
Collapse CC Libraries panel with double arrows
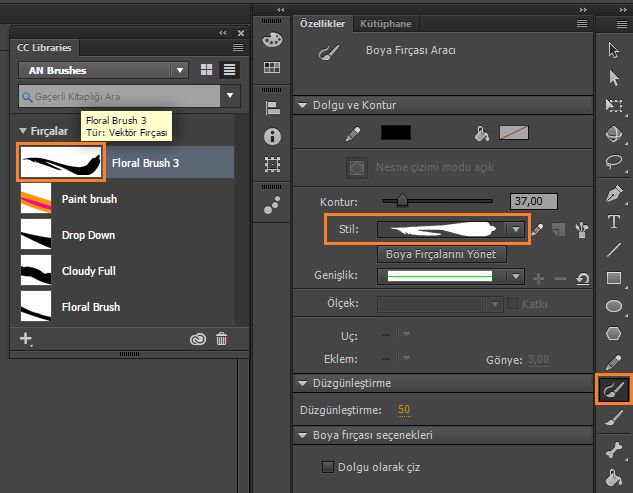click(x=223, y=33)
